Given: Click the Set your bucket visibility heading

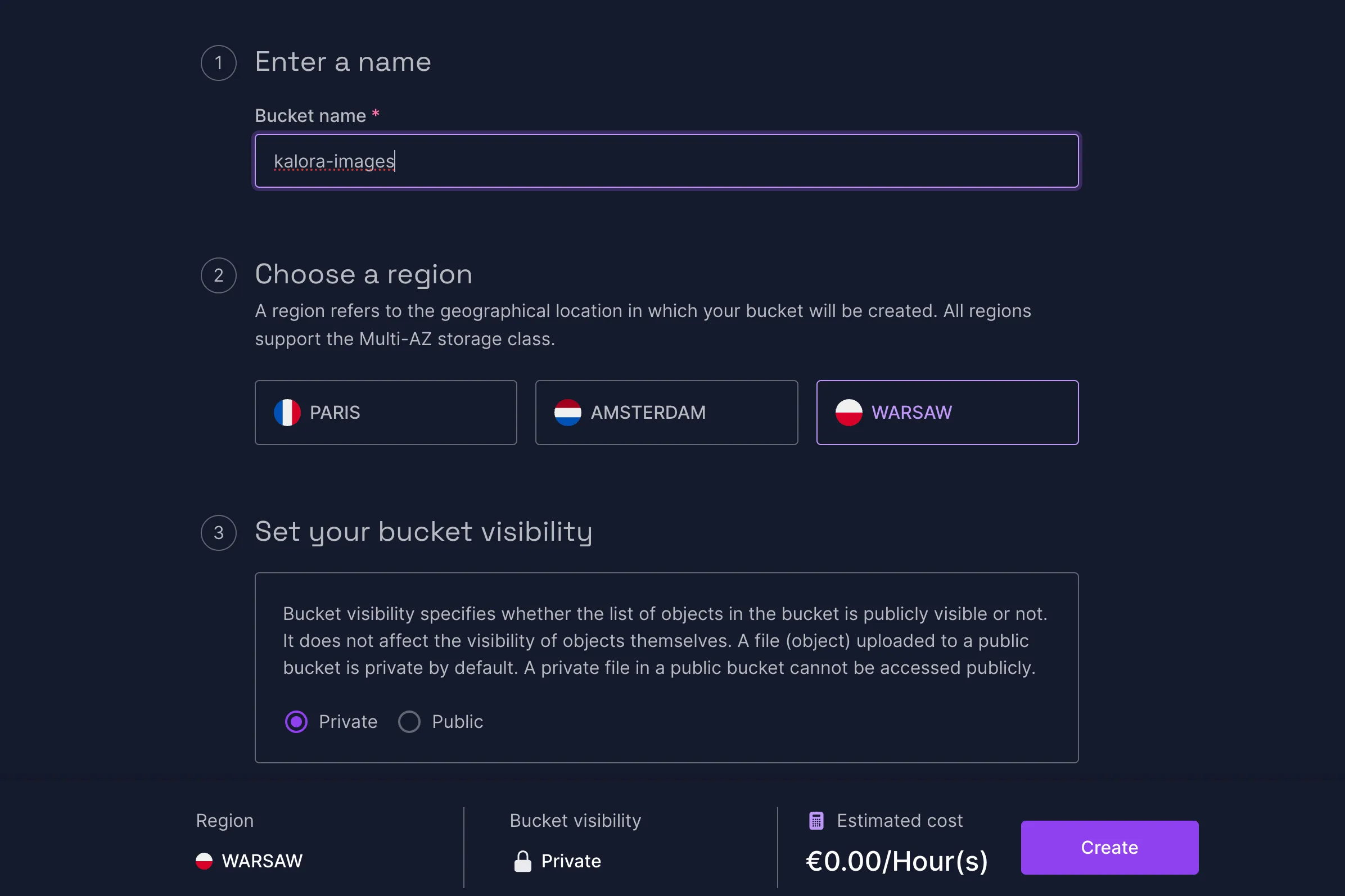Looking at the screenshot, I should coord(423,532).
